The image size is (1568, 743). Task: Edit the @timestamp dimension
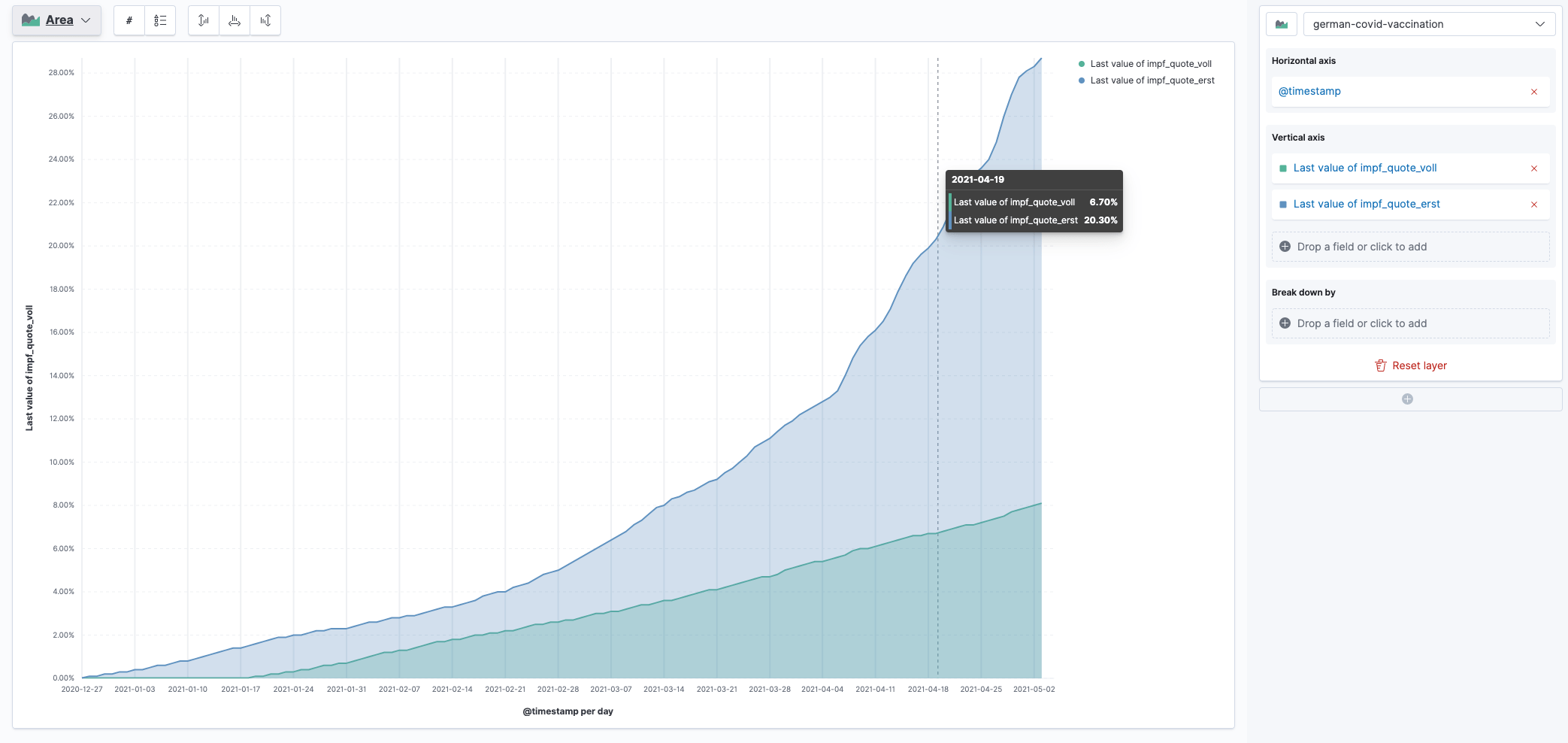1309,92
